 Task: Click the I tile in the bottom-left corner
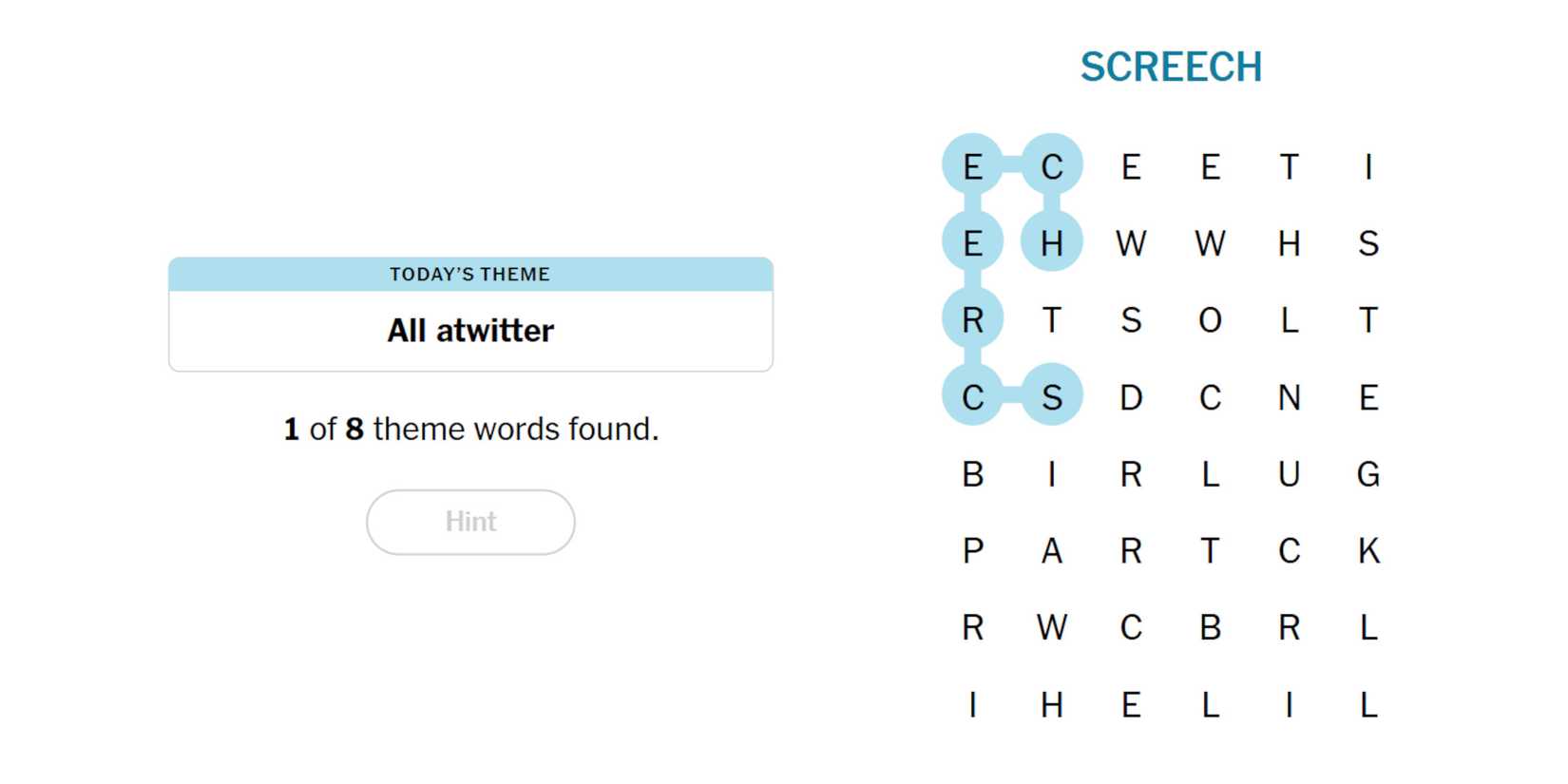tap(972, 705)
